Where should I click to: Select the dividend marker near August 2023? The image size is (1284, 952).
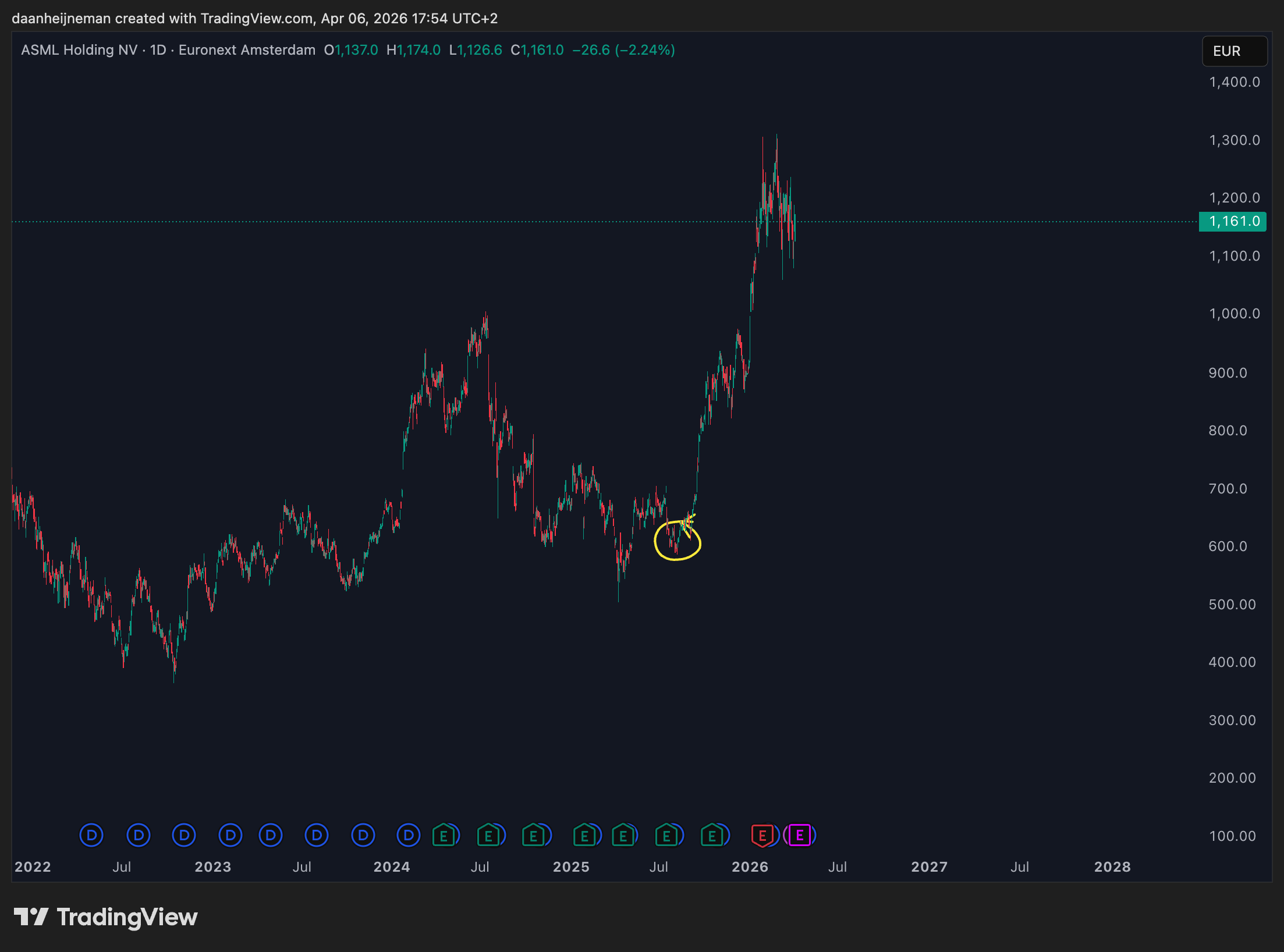pyautogui.click(x=317, y=836)
